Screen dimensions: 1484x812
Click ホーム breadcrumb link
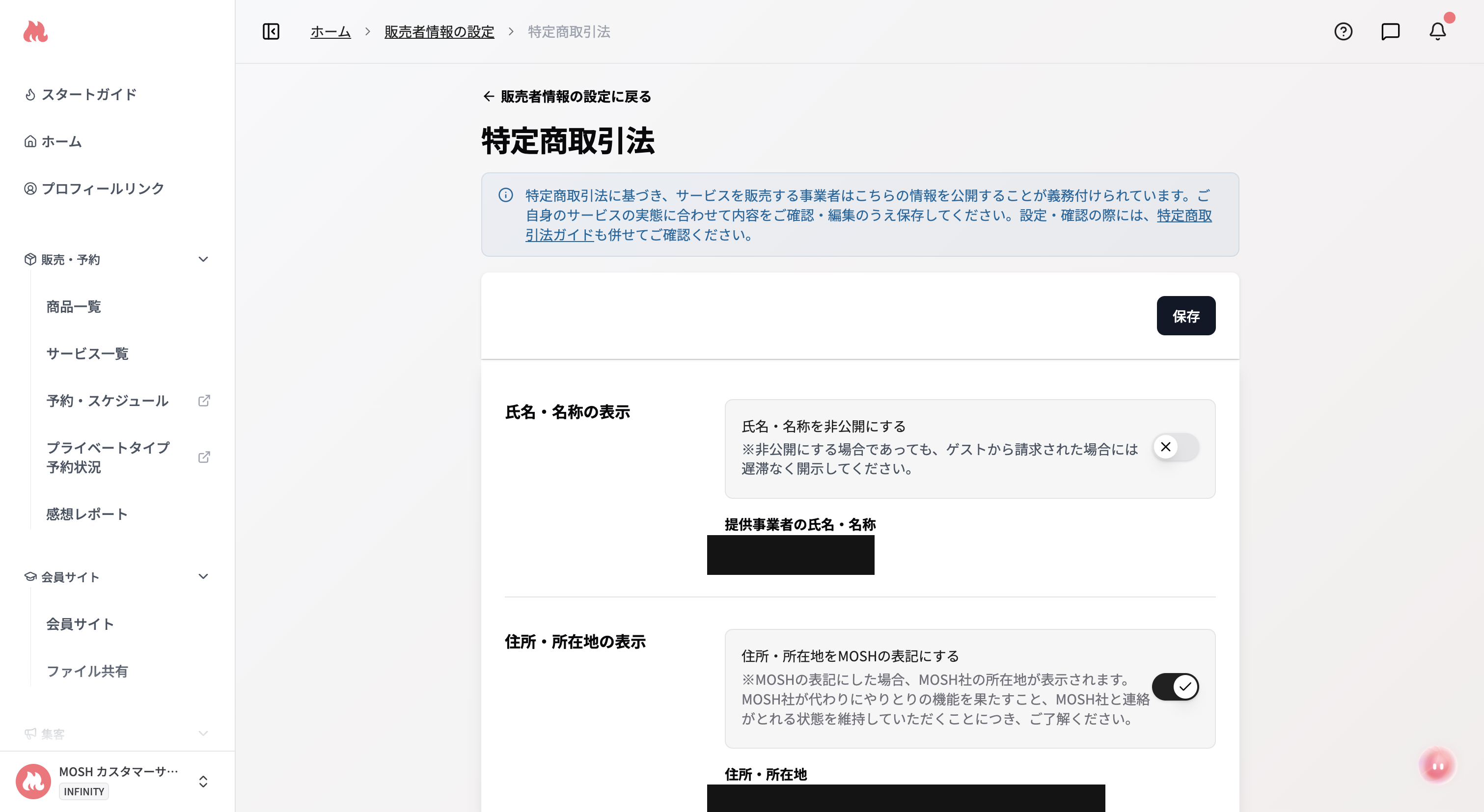(330, 31)
